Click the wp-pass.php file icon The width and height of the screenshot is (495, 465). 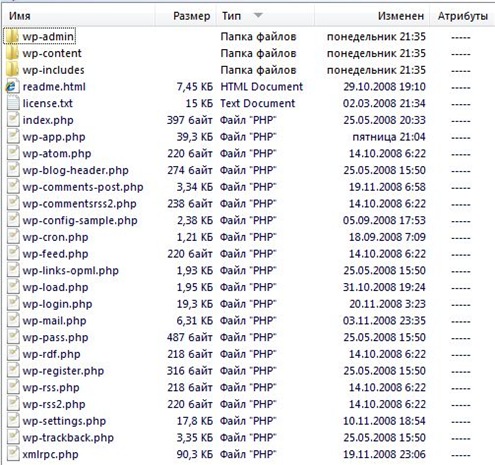(13, 337)
